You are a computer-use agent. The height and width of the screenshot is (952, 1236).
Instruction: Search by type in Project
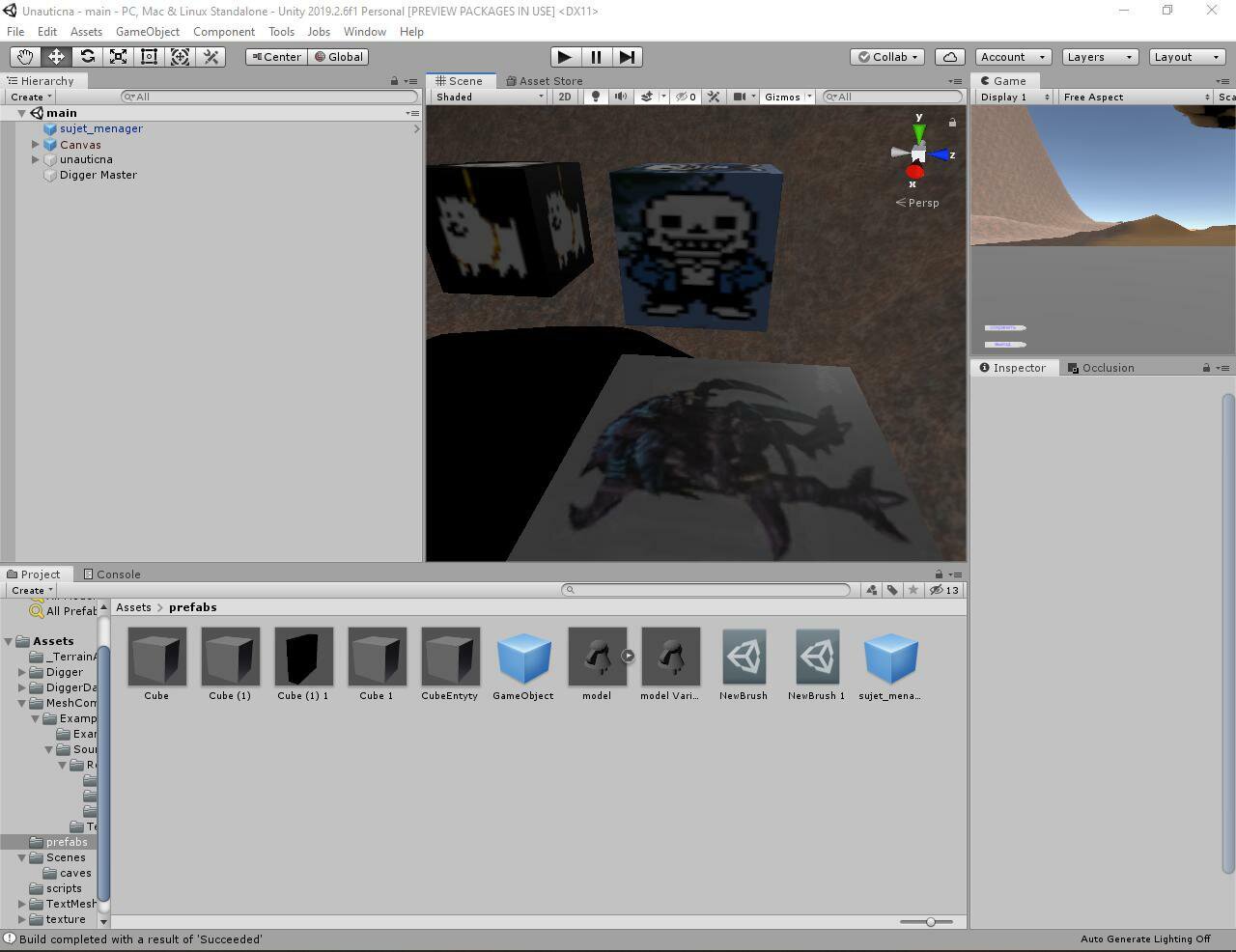point(871,590)
